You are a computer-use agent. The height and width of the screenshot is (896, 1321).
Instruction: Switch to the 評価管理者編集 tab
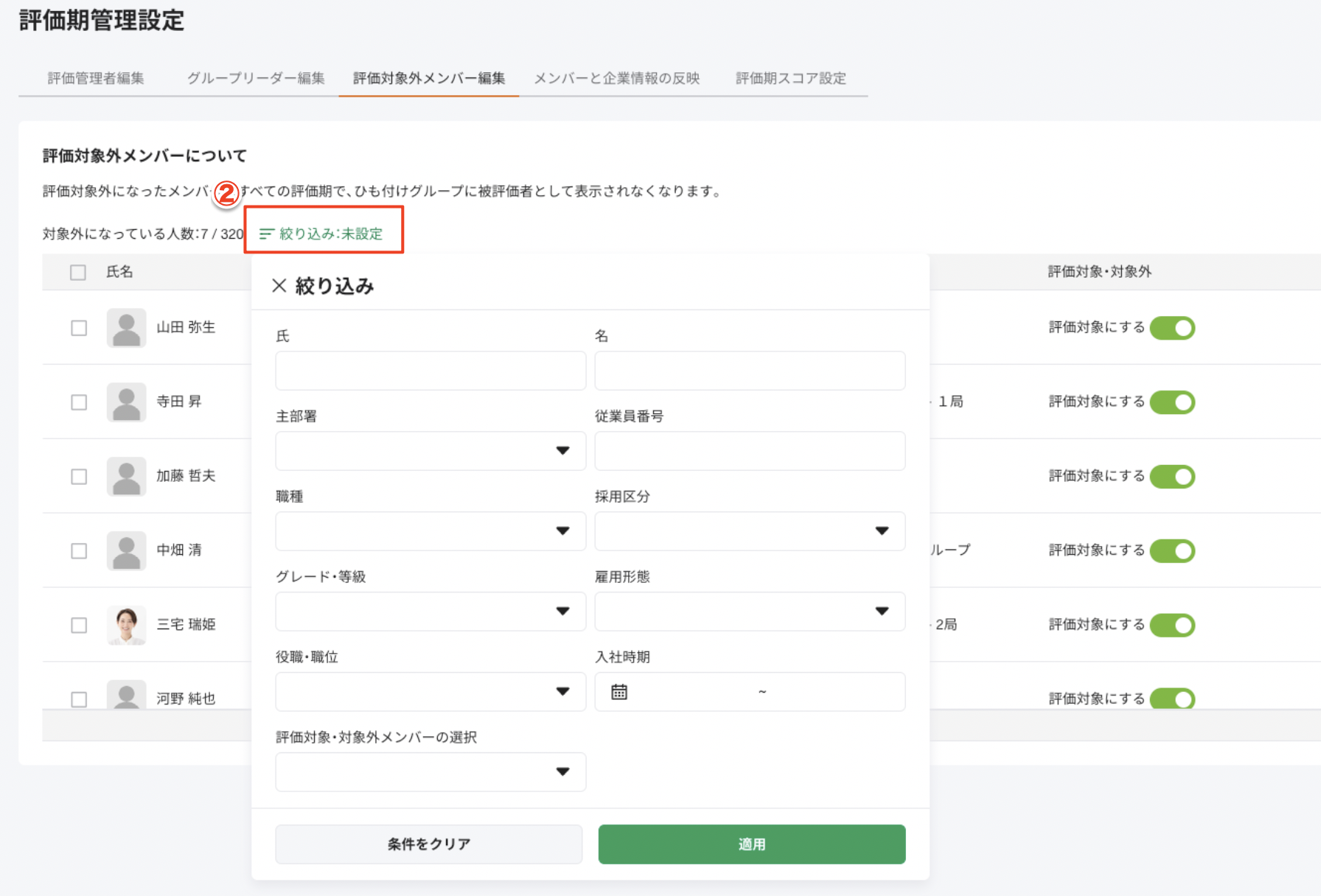pyautogui.click(x=96, y=78)
